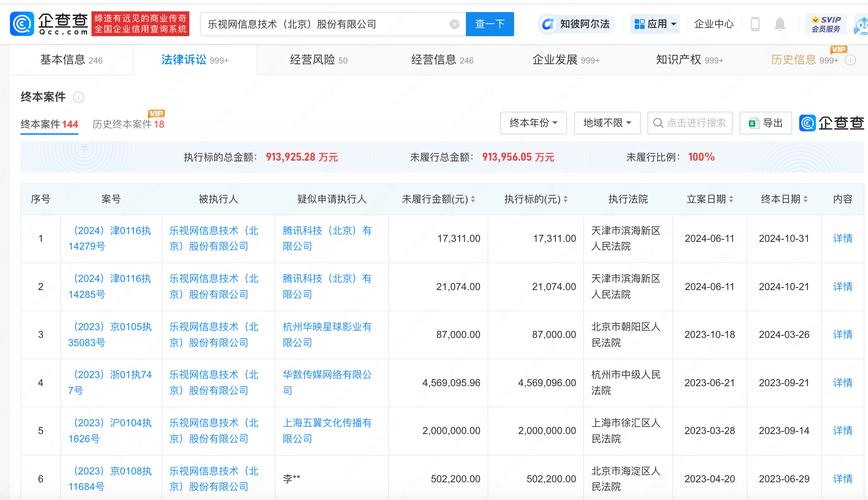Viewport: 868px width, 500px height.
Task: Open 乐视网 company link in row 1
Action: [x=214, y=239]
